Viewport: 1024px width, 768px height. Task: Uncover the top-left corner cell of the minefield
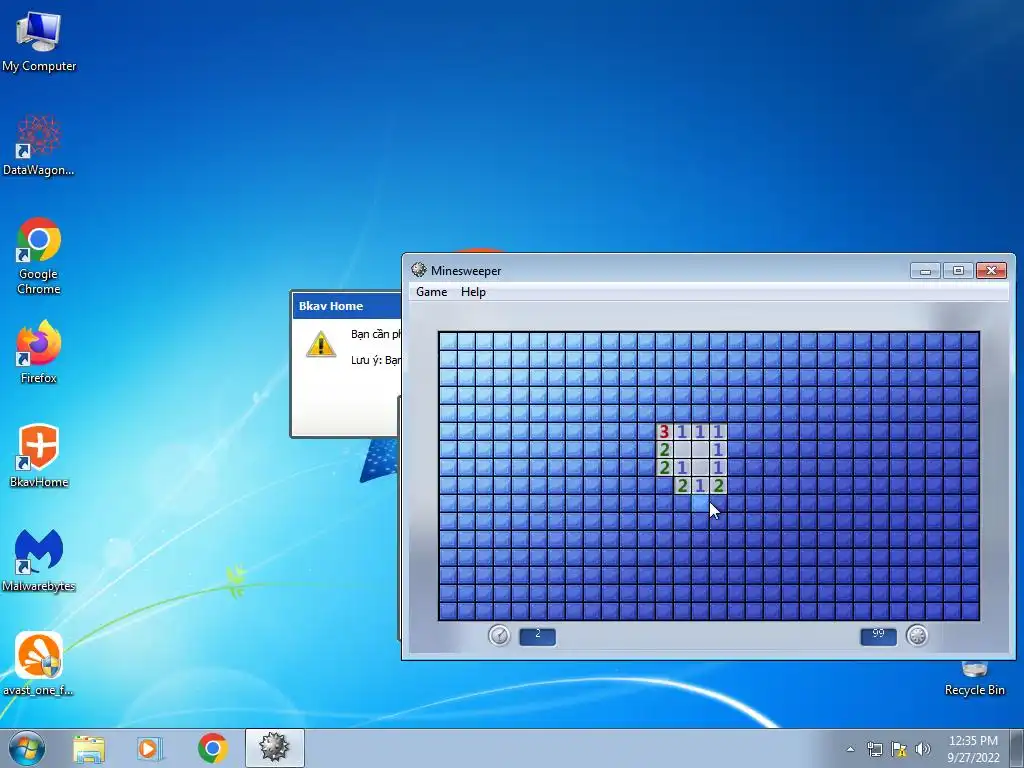click(448, 341)
